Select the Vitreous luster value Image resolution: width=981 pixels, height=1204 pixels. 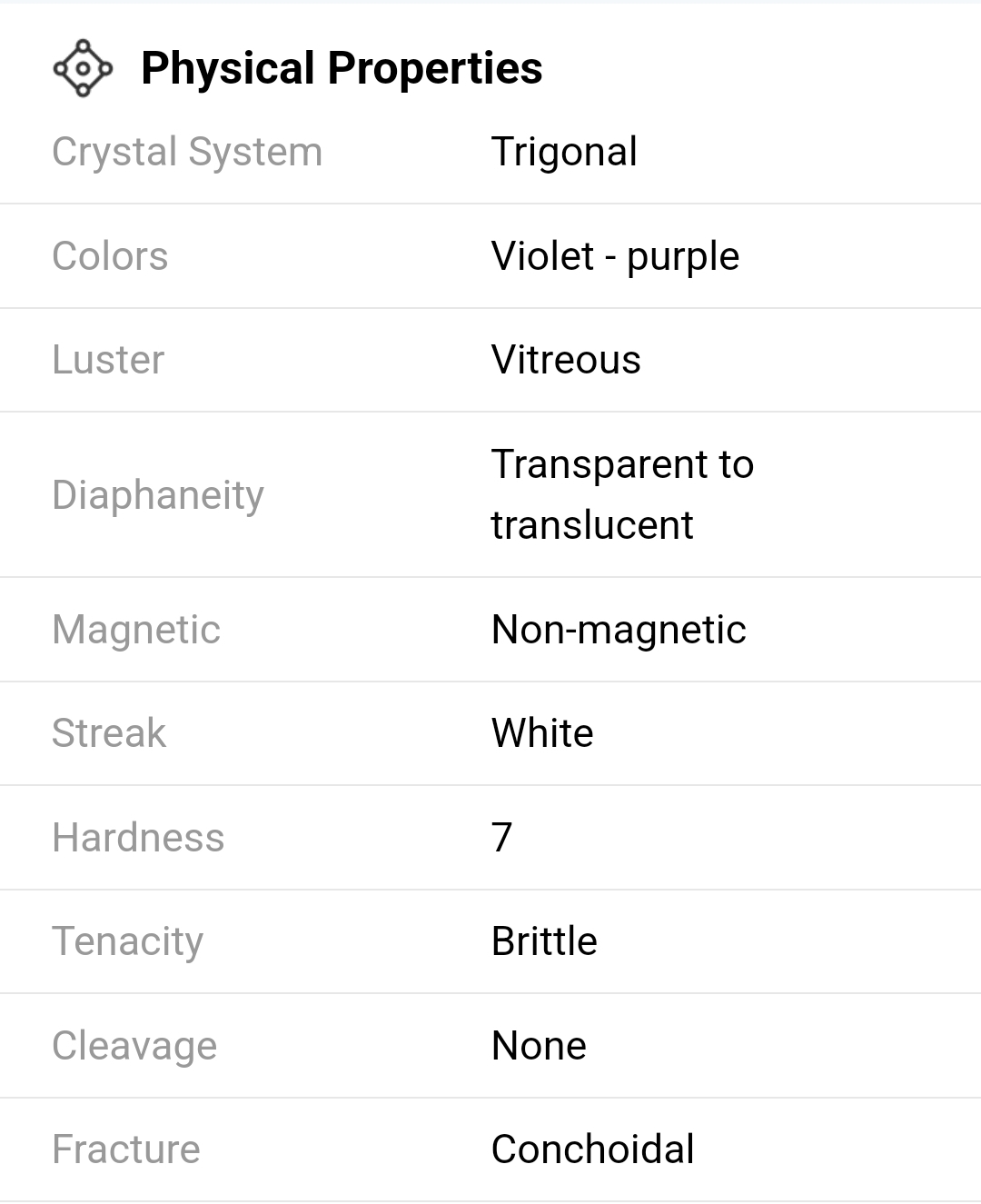(566, 360)
